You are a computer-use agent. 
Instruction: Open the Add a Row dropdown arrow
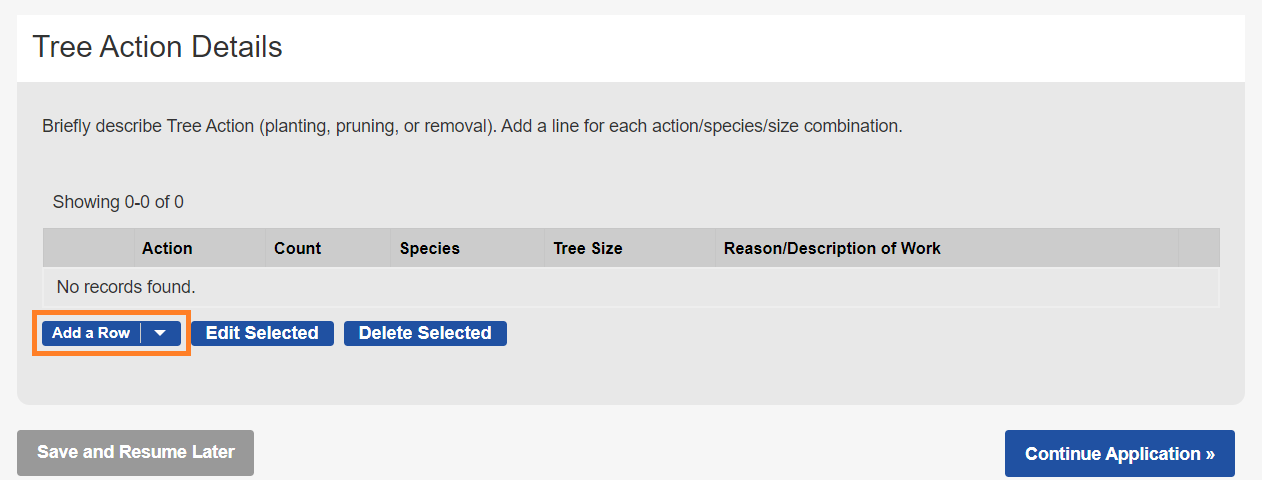(161, 333)
